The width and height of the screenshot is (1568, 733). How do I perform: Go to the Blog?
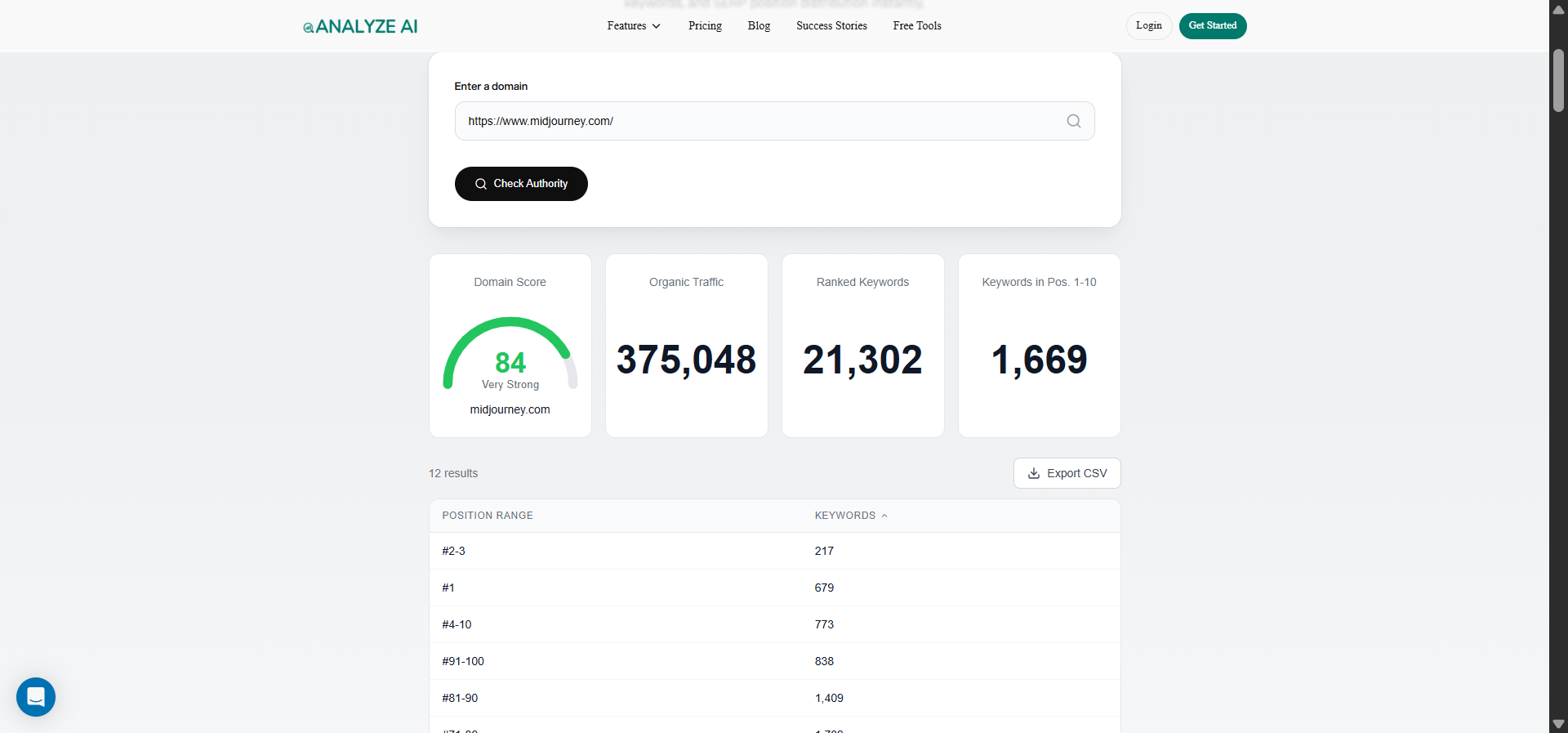click(x=759, y=26)
